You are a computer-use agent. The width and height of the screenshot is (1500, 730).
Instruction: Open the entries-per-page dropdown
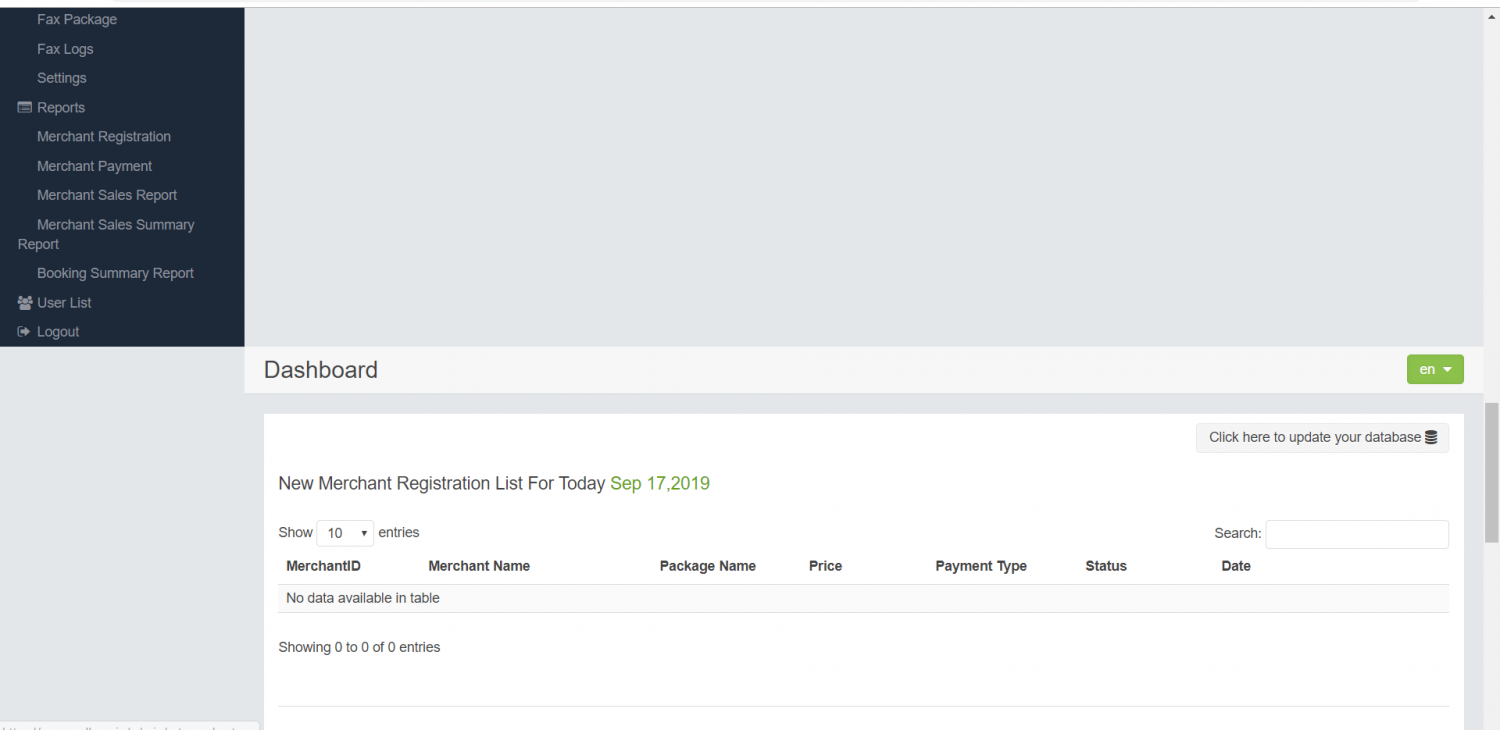345,533
